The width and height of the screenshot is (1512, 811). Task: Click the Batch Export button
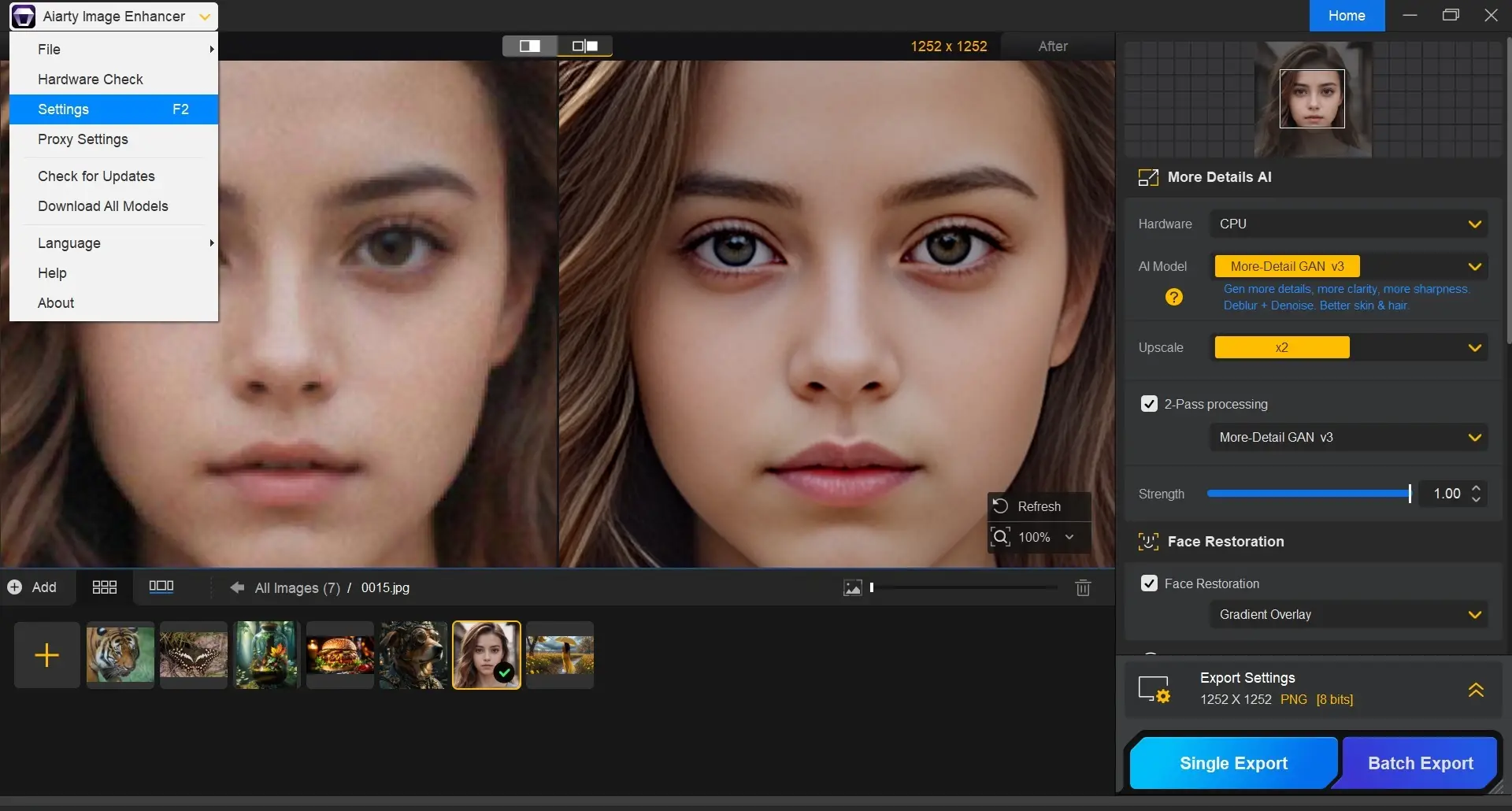(1420, 763)
